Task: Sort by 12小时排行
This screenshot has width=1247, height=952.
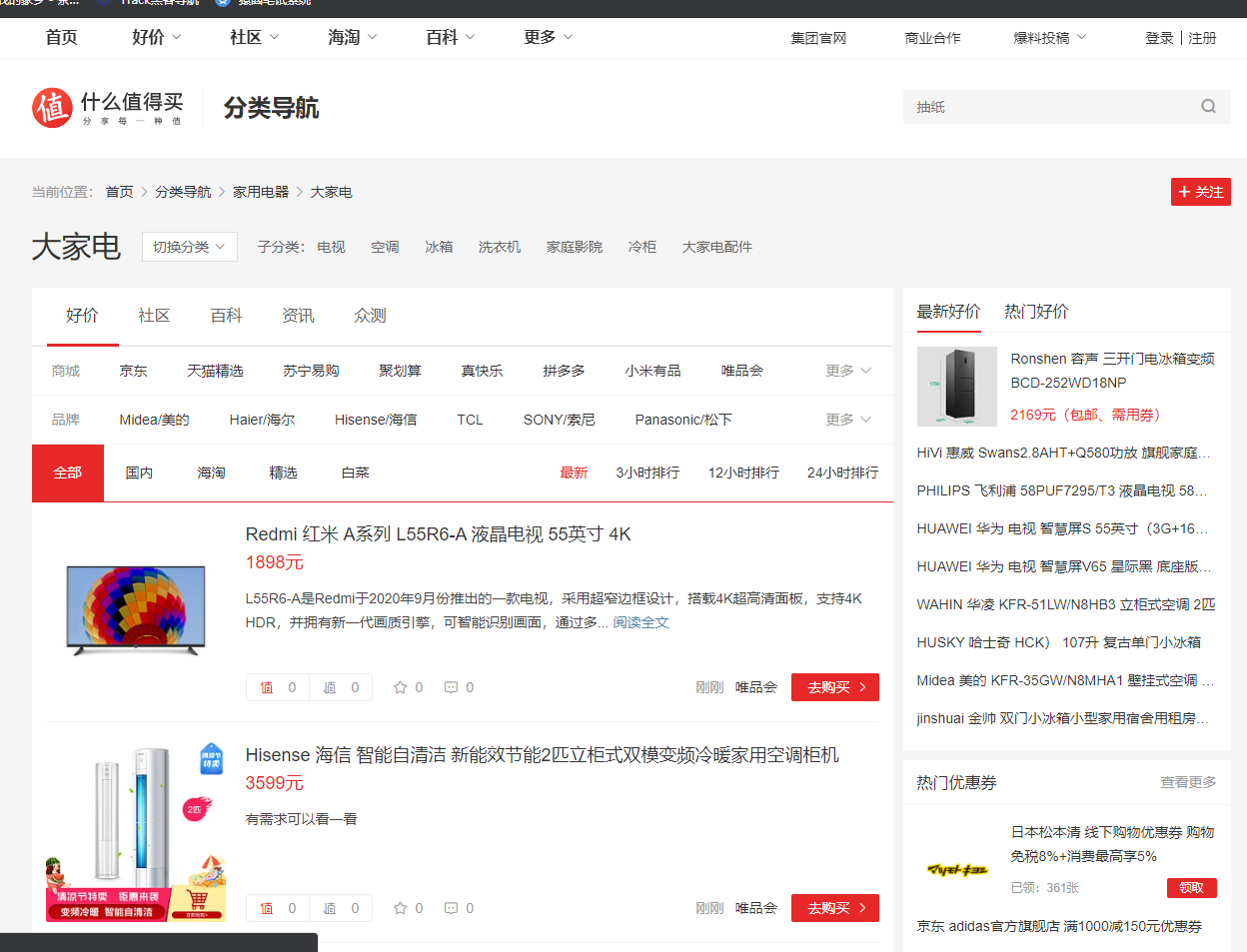Action: [743, 473]
